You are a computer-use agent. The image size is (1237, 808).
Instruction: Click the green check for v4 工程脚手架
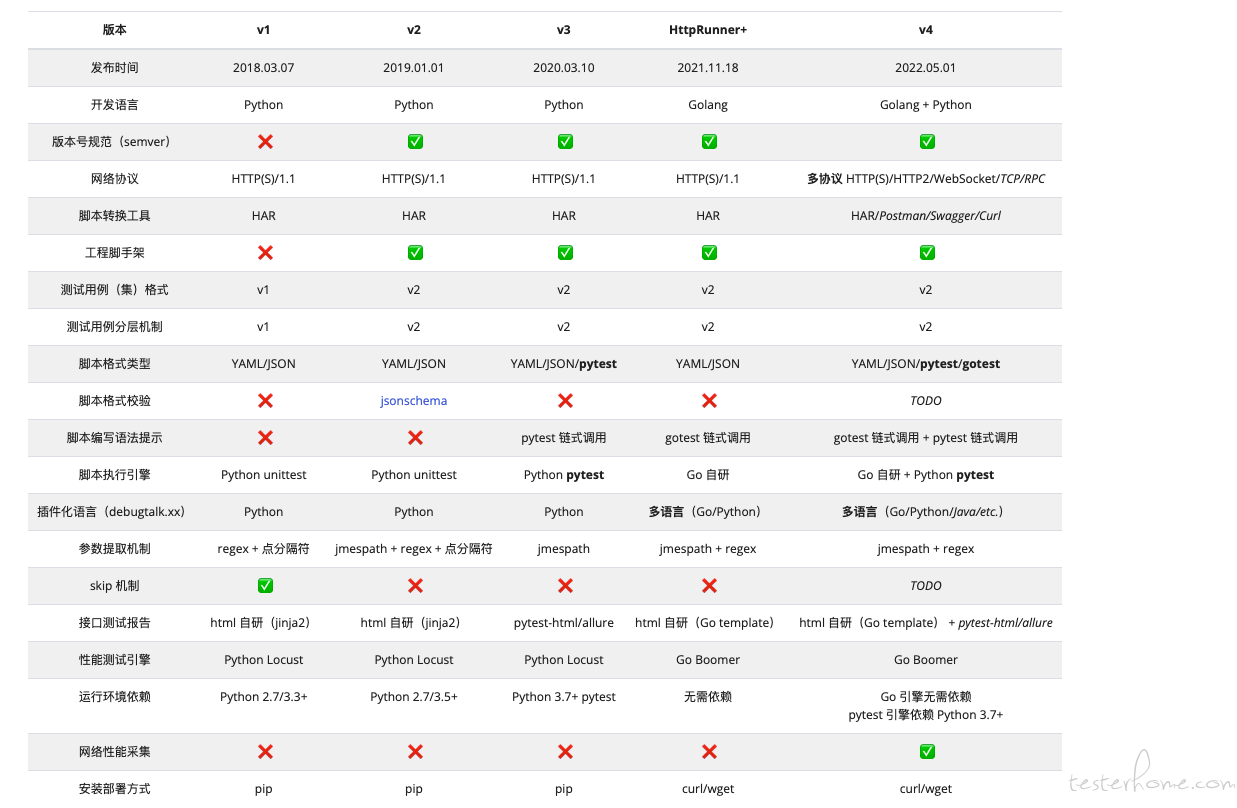pyautogui.click(x=927, y=253)
